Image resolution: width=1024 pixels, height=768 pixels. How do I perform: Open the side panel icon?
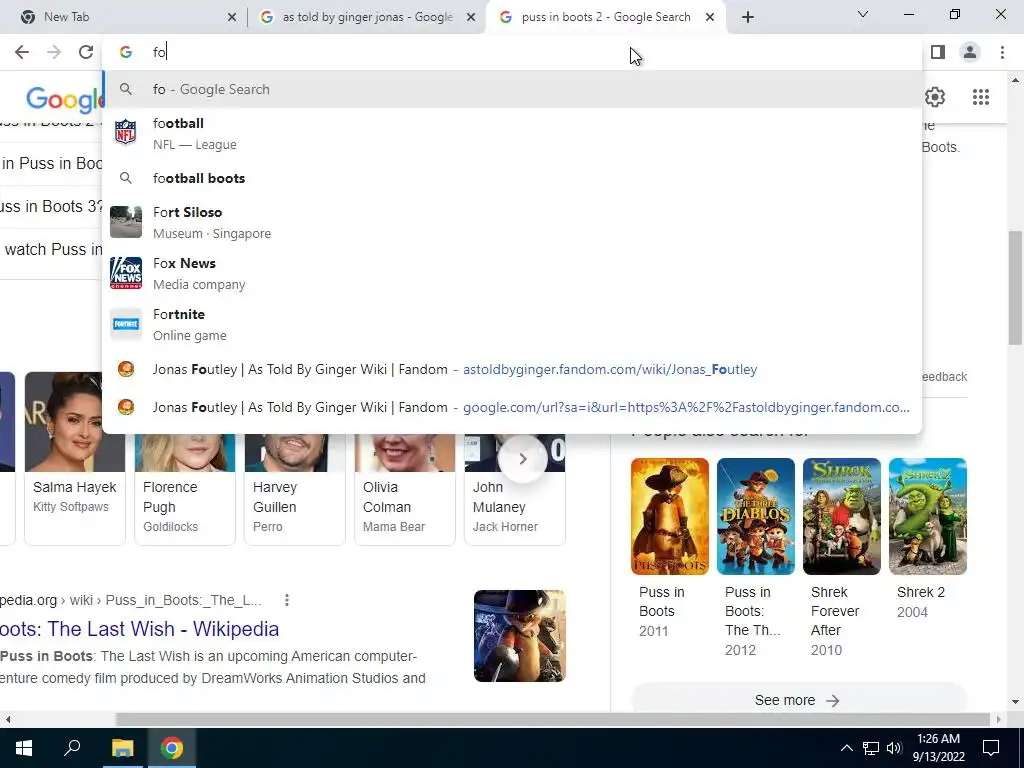click(x=938, y=52)
